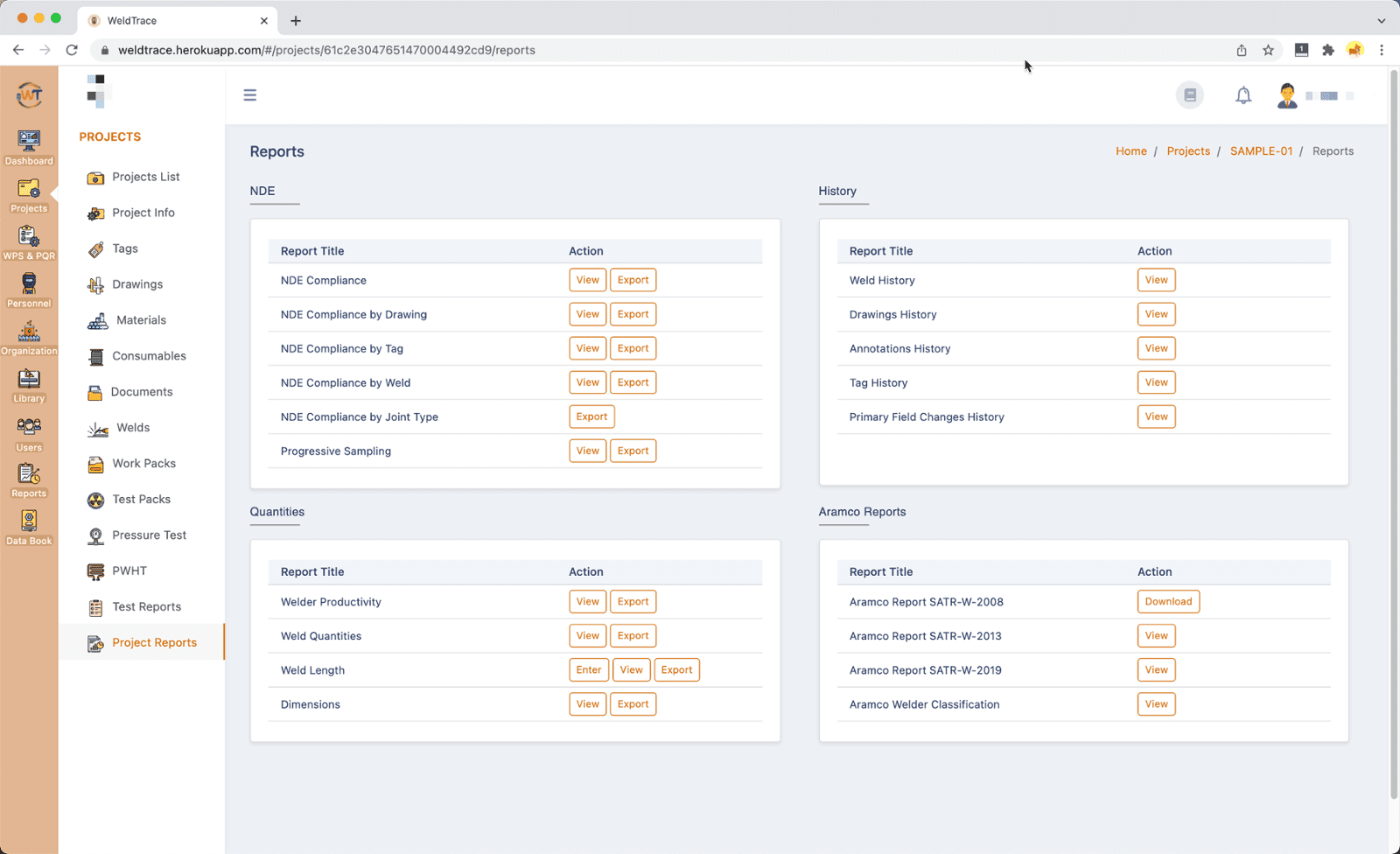Open the Users section
Viewport: 1400px width, 854px height.
pyautogui.click(x=29, y=430)
